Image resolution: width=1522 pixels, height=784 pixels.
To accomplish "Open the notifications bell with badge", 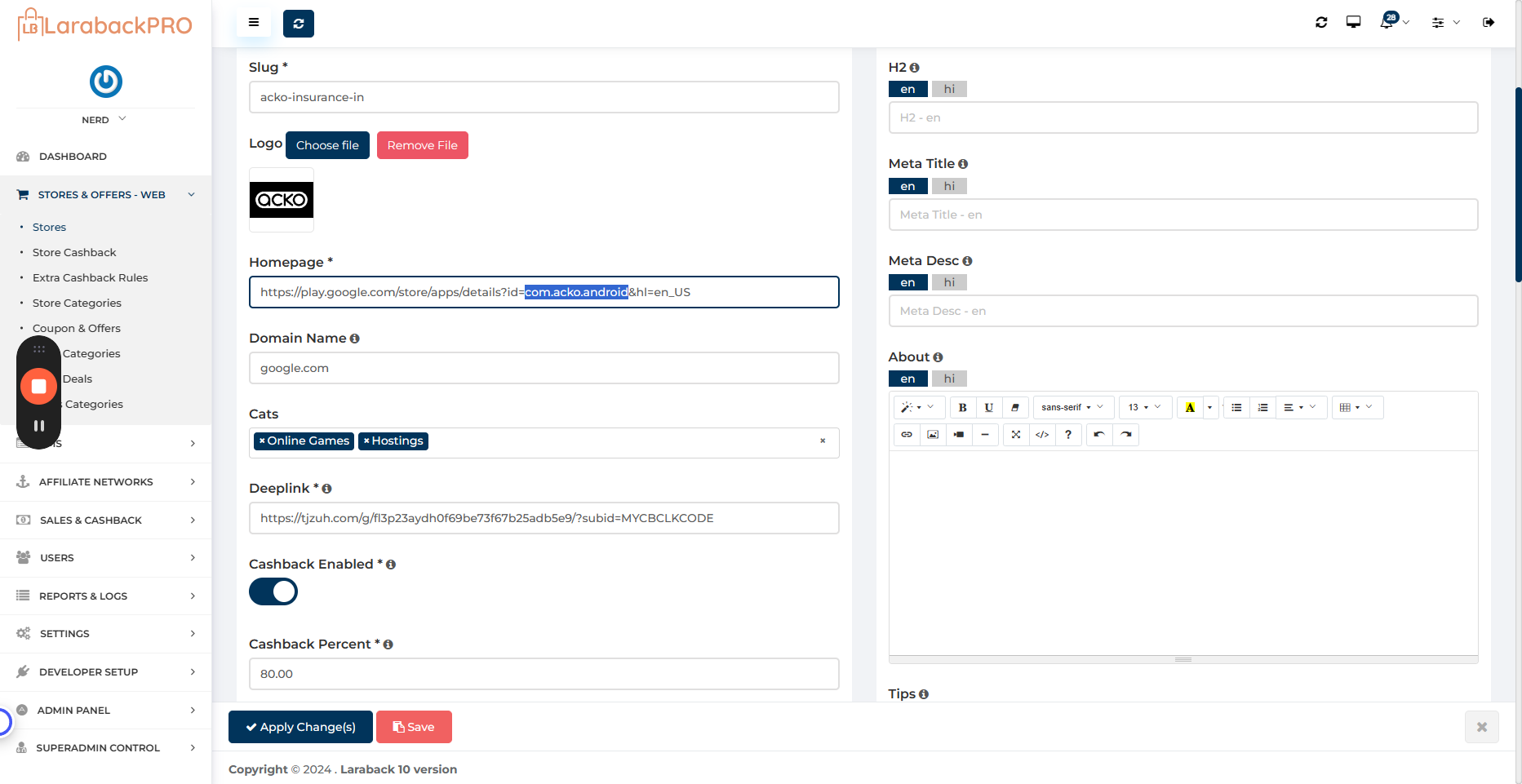I will tap(1394, 21).
